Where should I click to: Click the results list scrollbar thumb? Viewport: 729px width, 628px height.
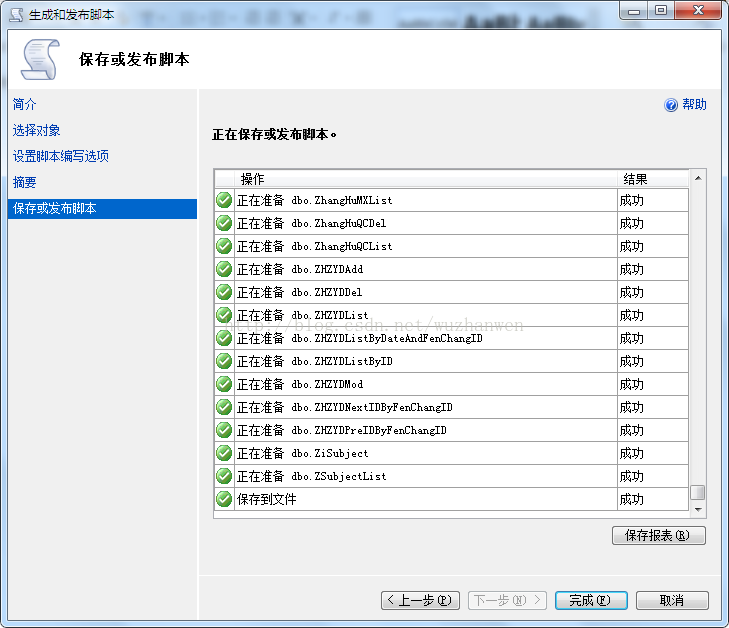click(698, 492)
